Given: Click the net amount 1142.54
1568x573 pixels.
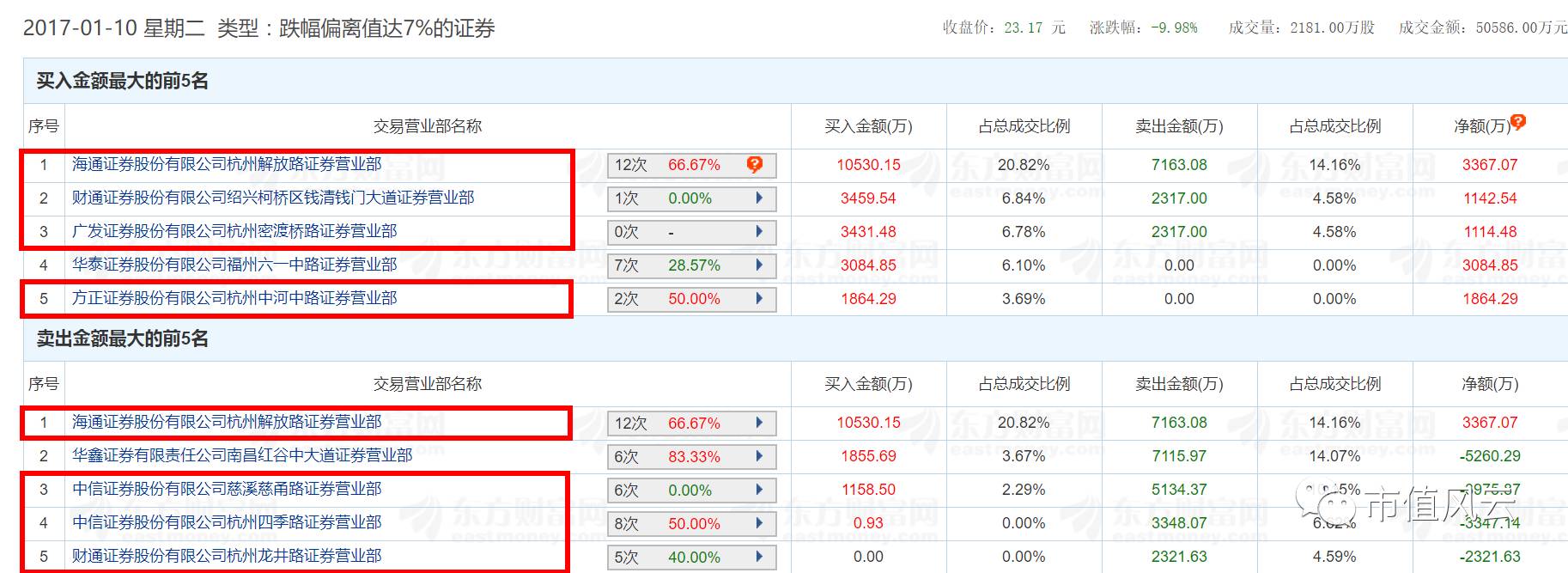Looking at the screenshot, I should pos(1490,198).
